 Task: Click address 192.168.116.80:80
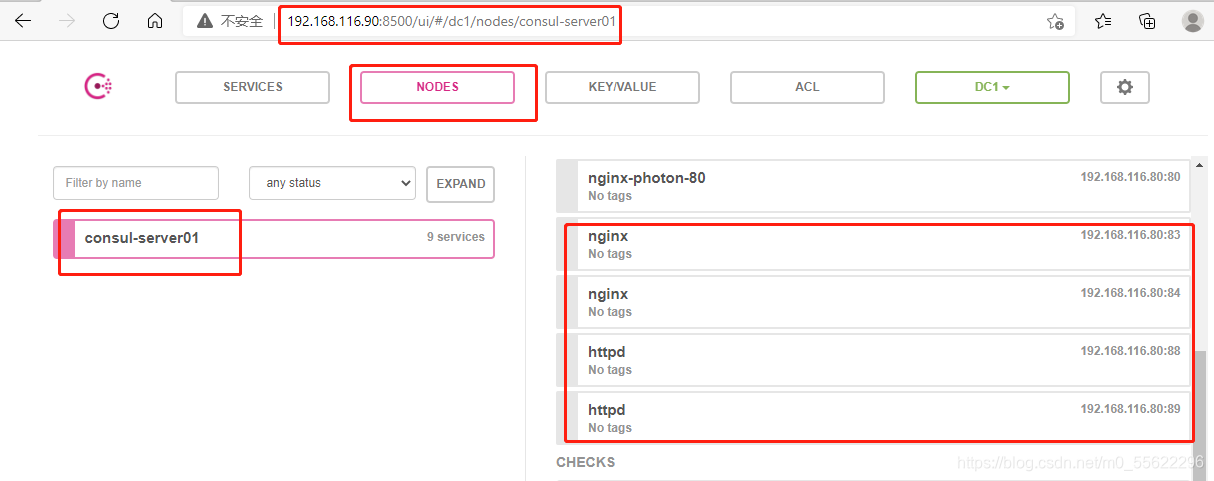point(1130,176)
